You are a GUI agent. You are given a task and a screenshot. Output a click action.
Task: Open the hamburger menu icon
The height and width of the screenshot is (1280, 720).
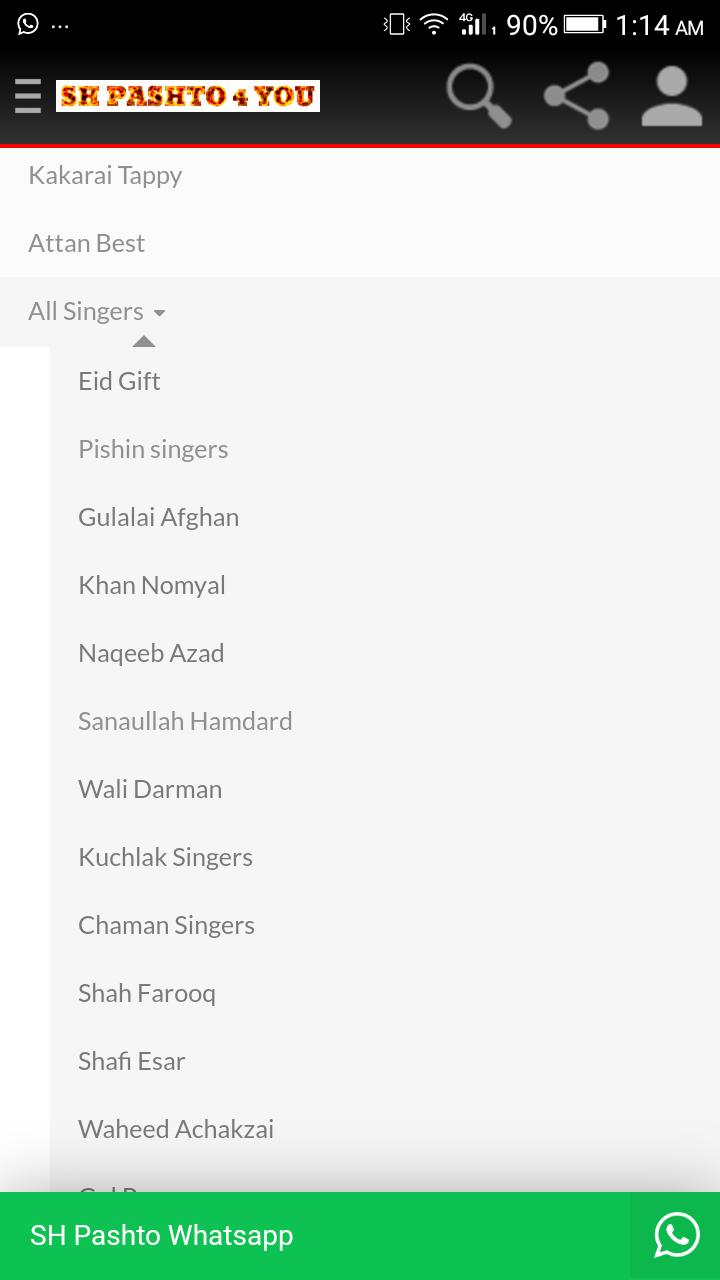28,96
